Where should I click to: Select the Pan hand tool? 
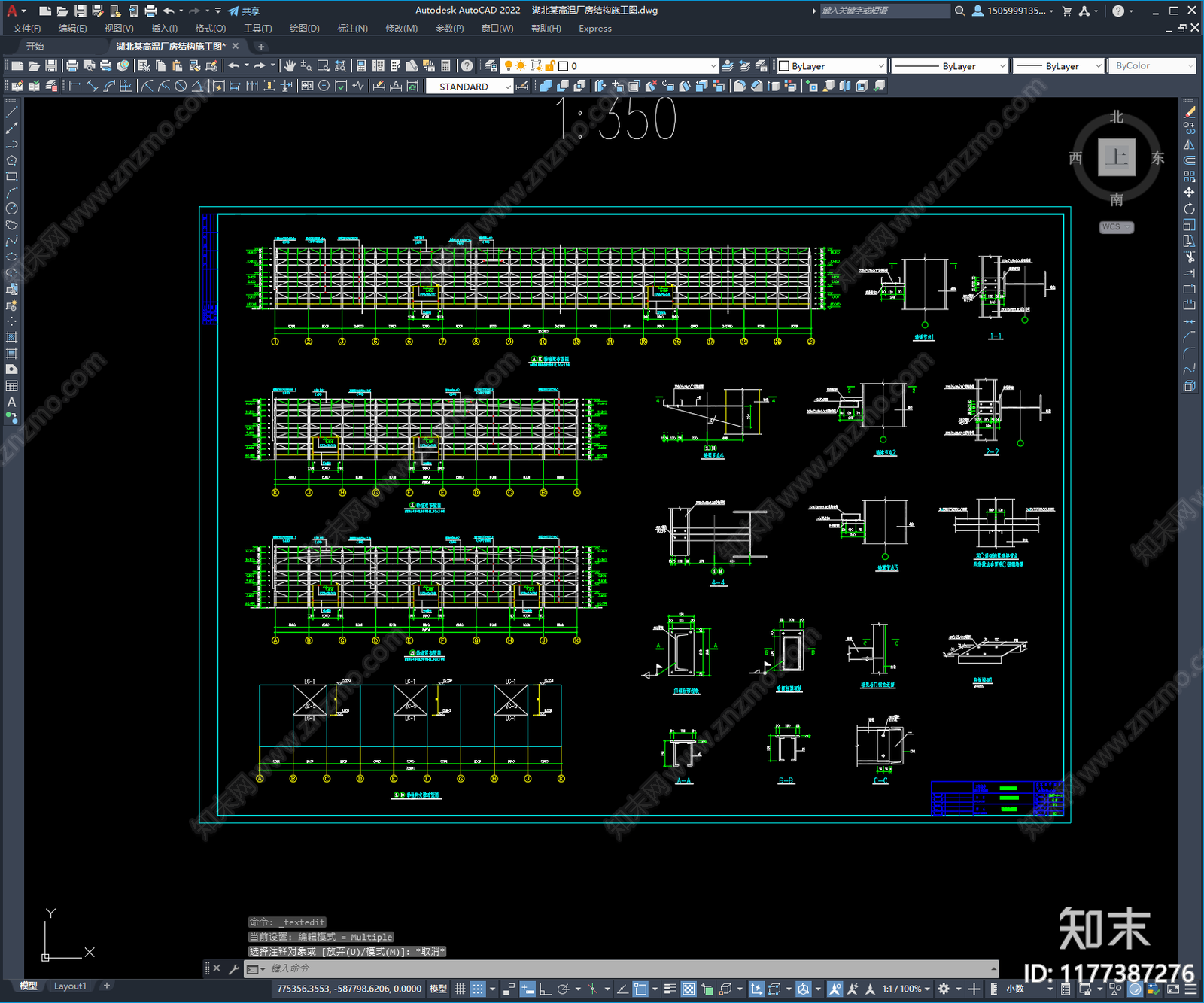pos(290,66)
